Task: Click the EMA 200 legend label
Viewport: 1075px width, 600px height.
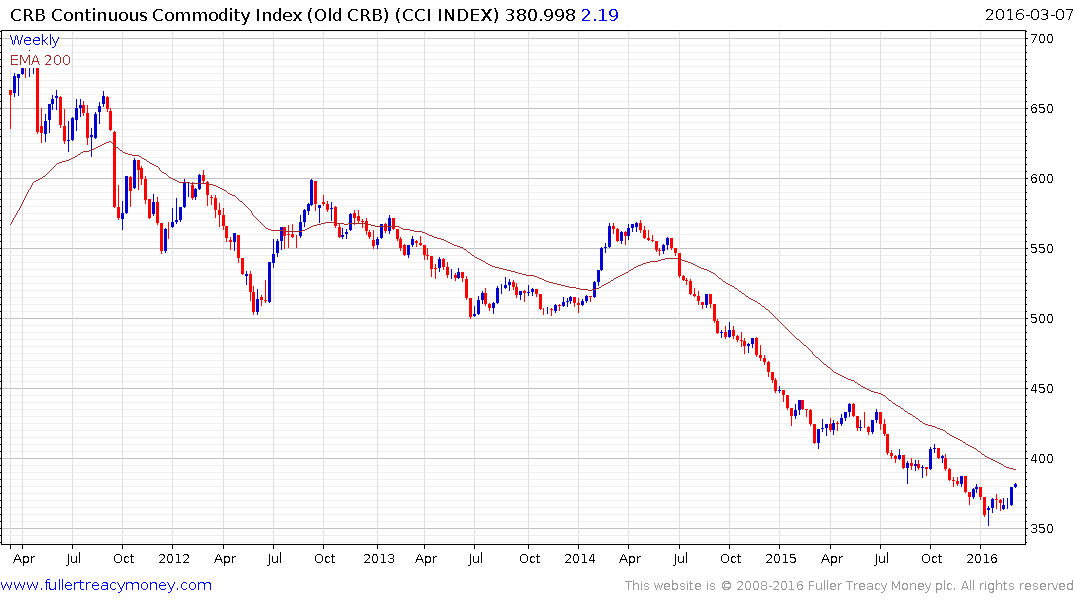Action: (40, 60)
